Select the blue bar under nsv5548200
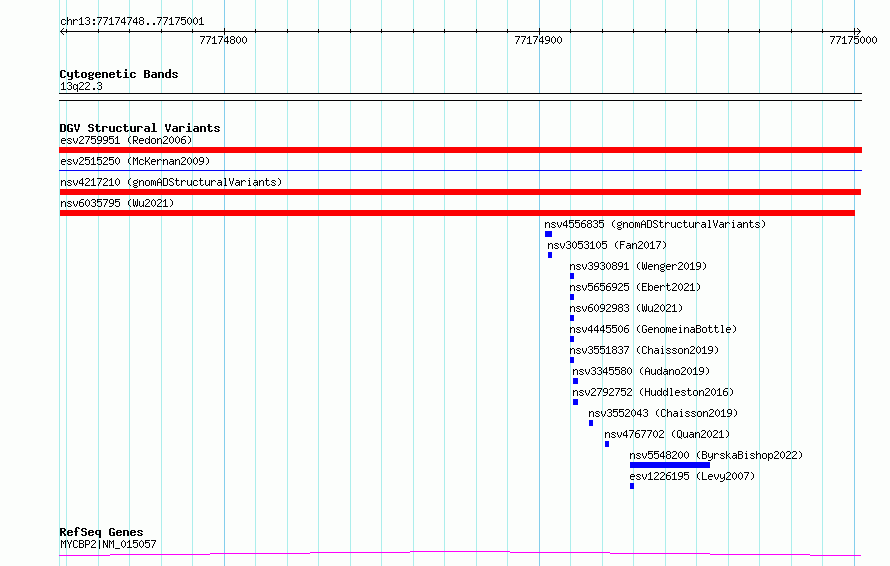The height and width of the screenshot is (566, 890). click(670, 465)
